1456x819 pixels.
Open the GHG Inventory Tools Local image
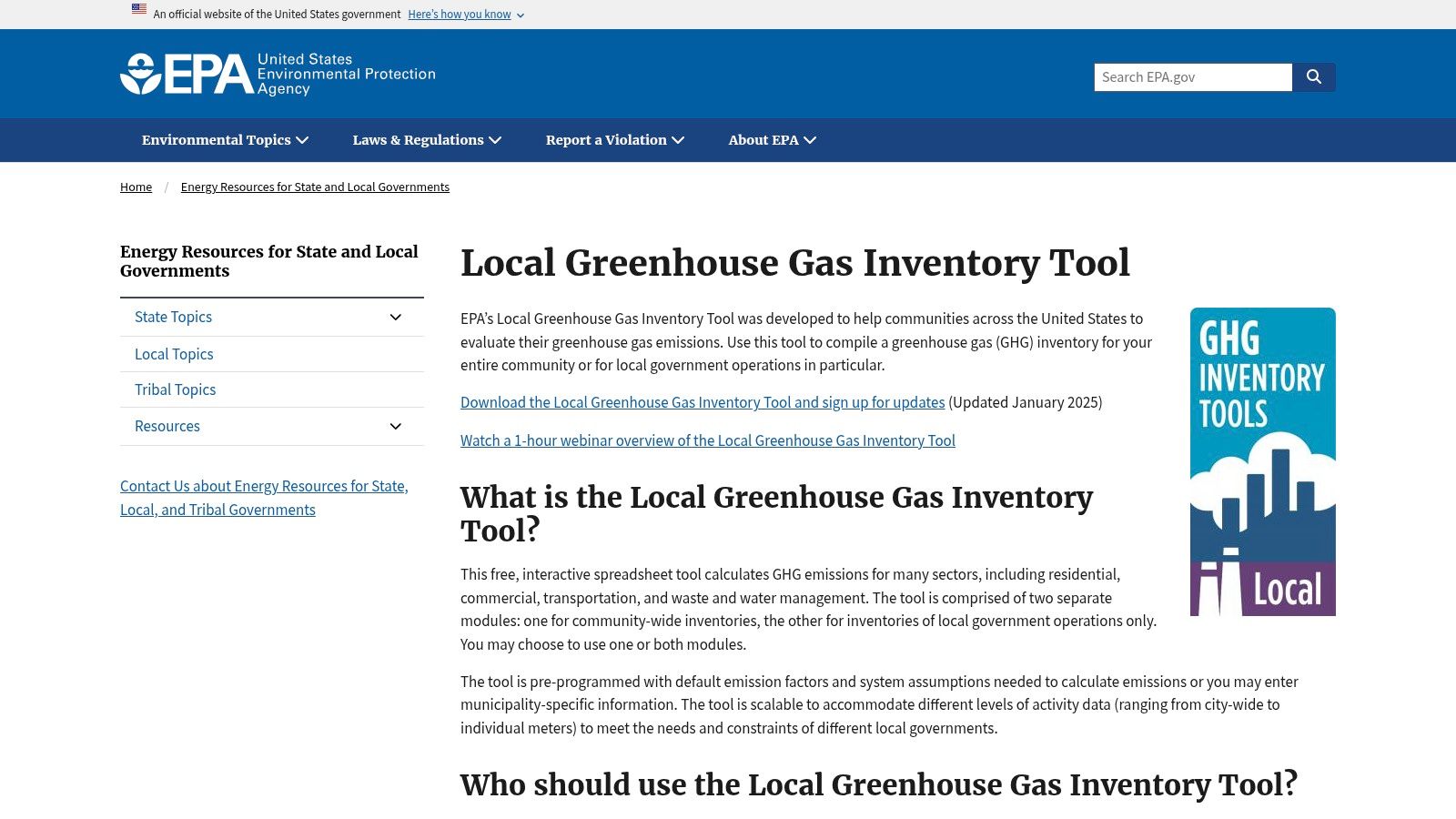pyautogui.click(x=1263, y=461)
